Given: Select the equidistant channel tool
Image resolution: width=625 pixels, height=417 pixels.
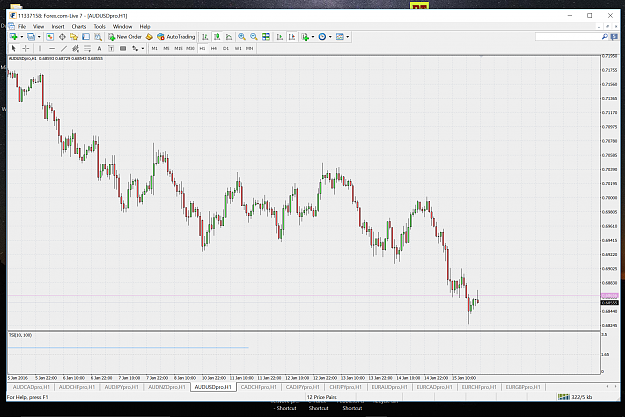Looking at the screenshot, I should 75,49.
